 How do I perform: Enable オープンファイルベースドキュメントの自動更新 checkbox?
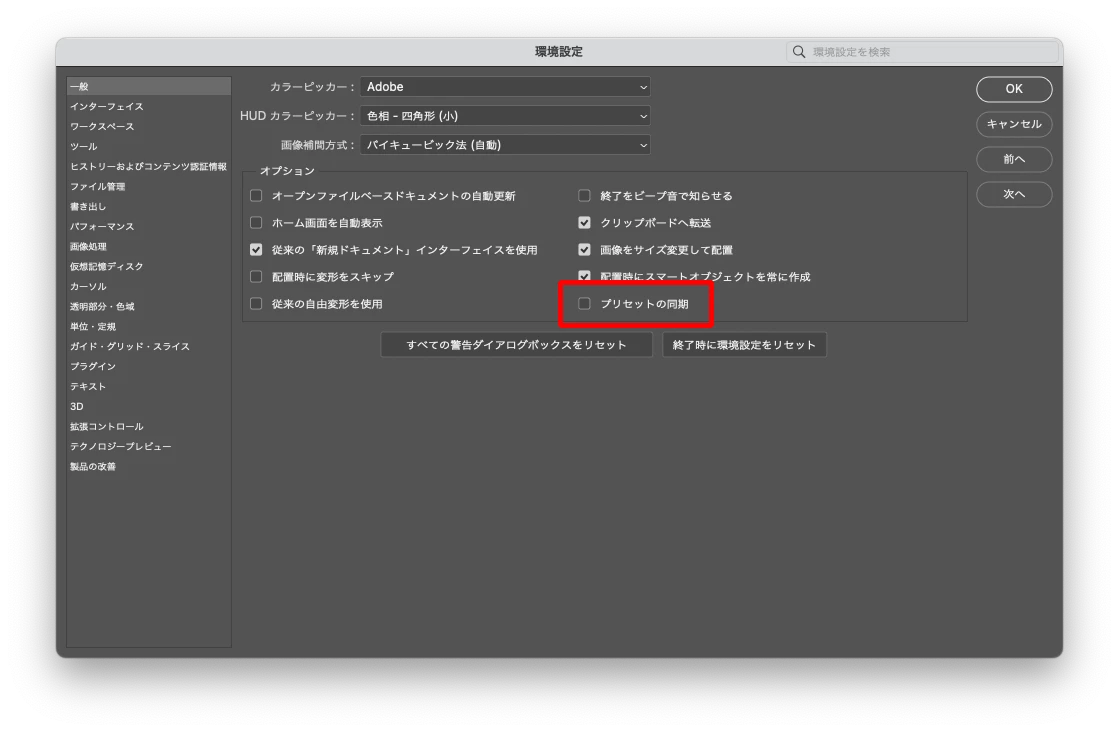[256, 195]
